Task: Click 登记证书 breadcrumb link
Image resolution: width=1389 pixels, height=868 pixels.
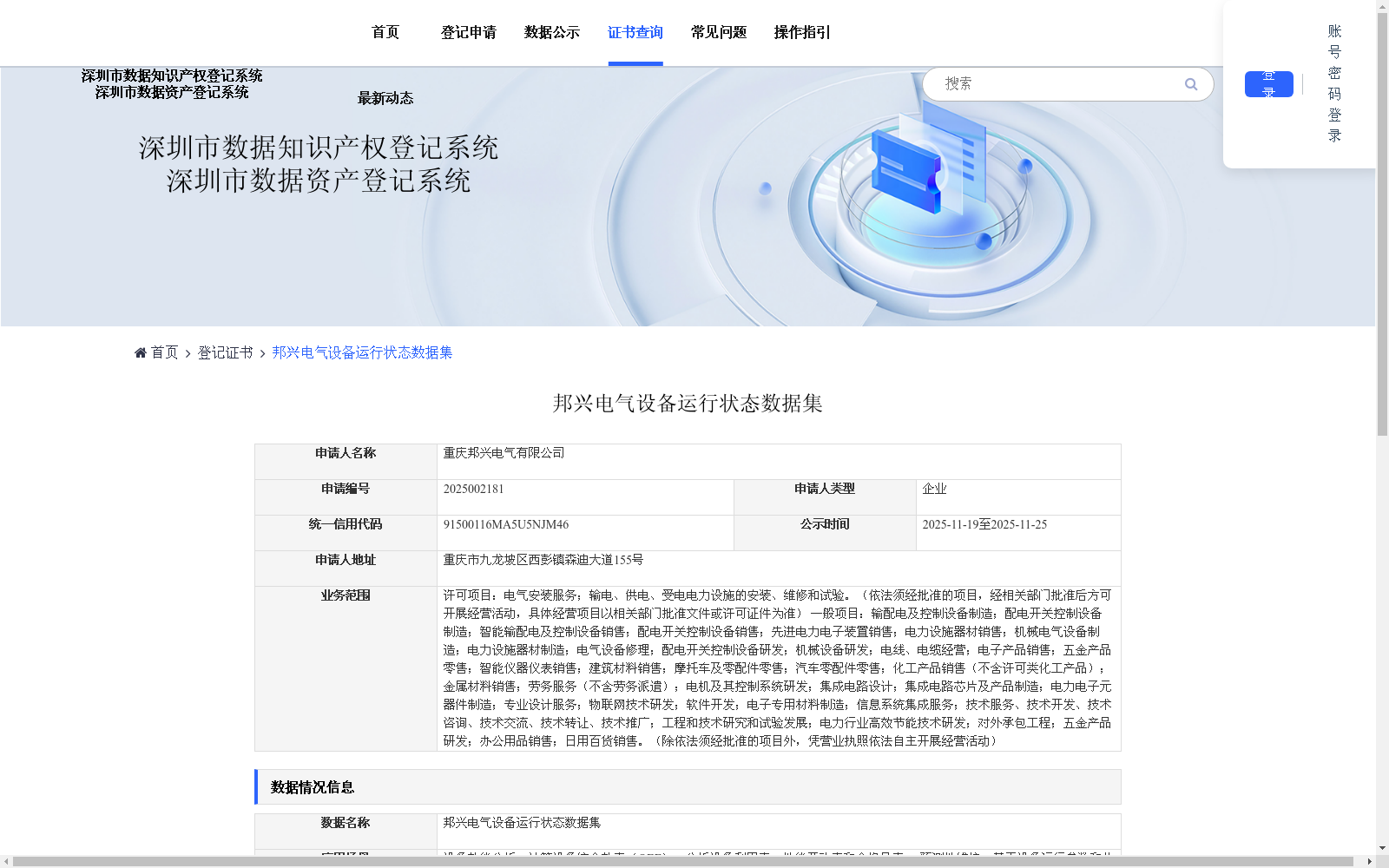Action: click(x=225, y=352)
